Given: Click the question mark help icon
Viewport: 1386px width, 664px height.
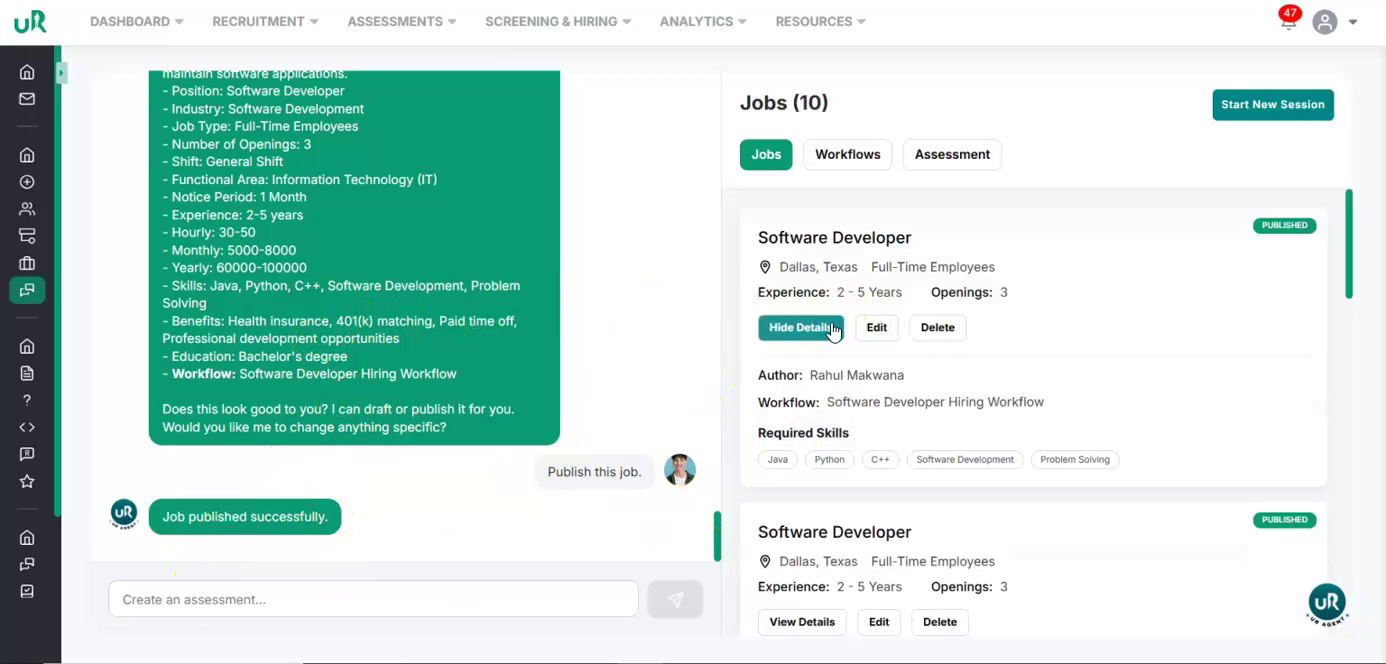Looking at the screenshot, I should point(27,400).
